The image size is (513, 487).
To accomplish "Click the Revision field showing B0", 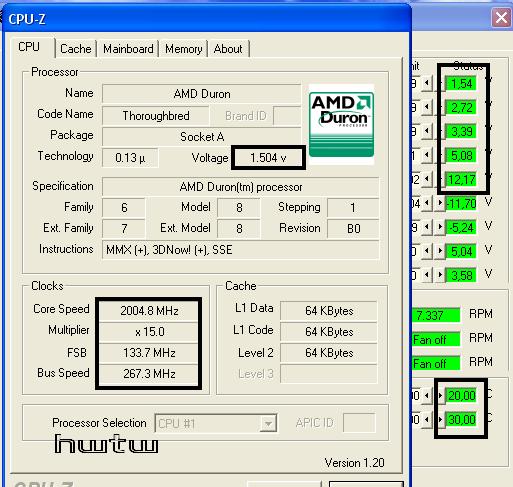I will pos(353,229).
